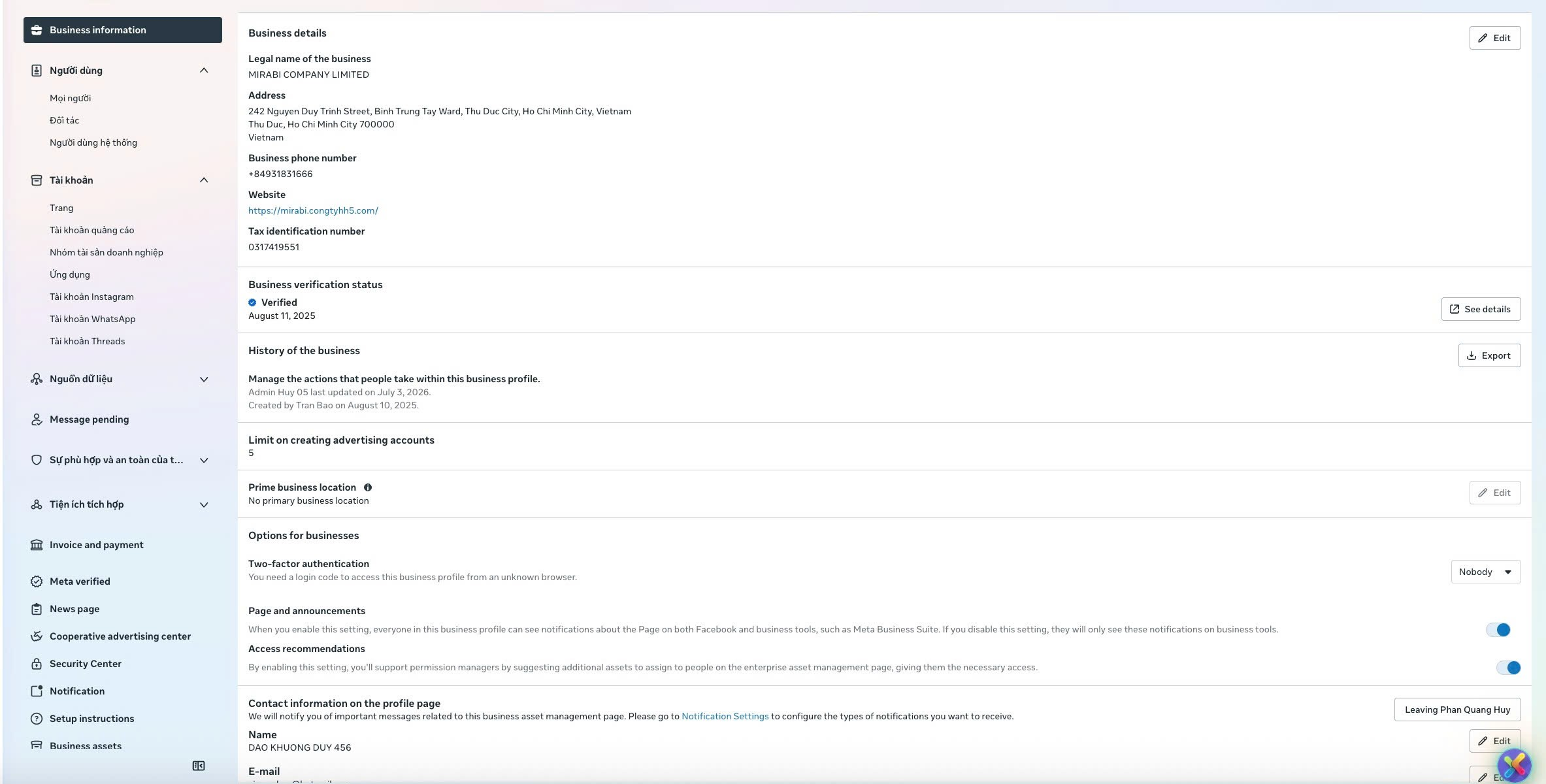Open Tài khoản Instagram

92,297
